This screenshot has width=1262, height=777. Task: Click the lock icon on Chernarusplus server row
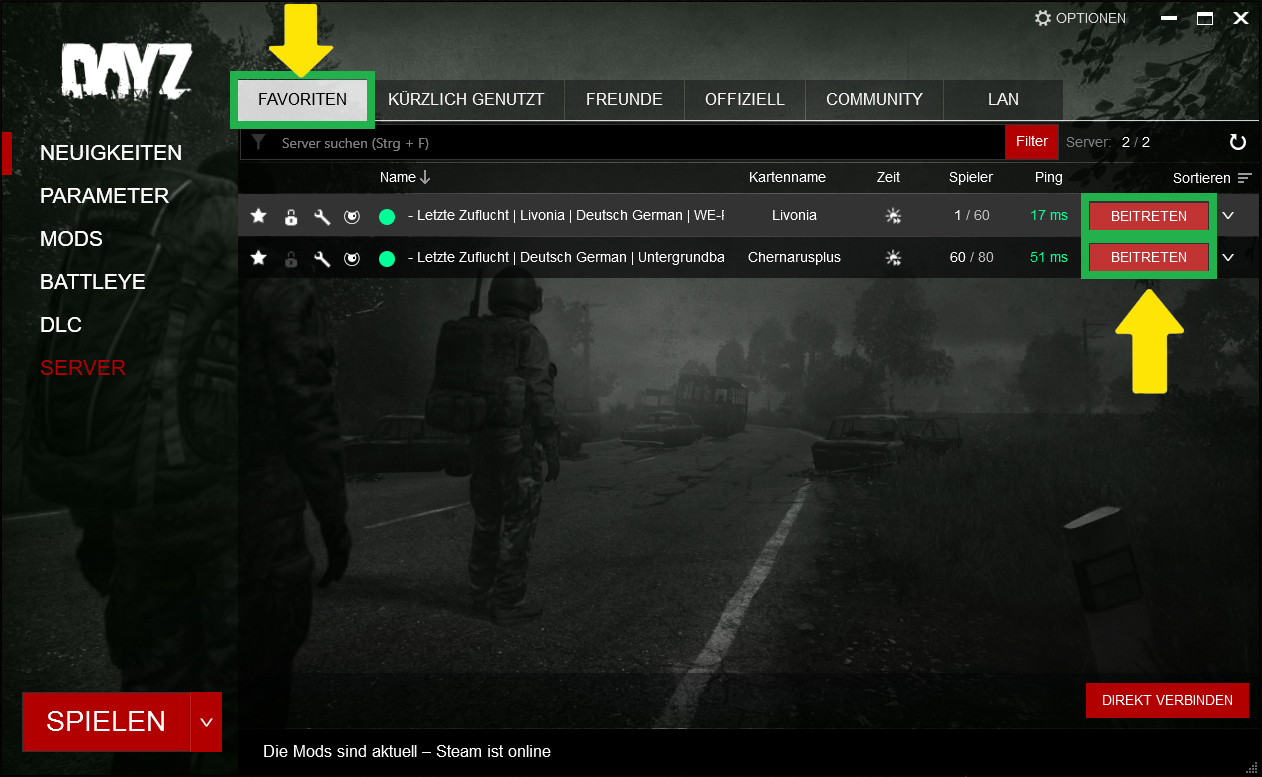point(291,258)
